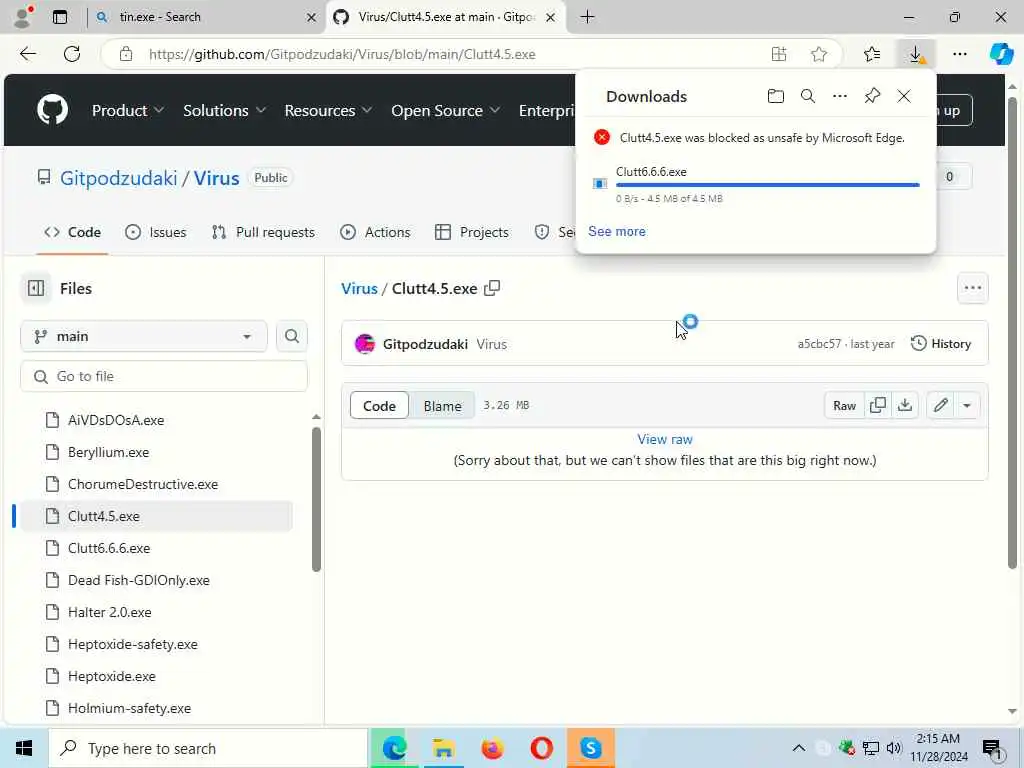Screen dimensions: 1024x768
Task: Open the Favorites list icon in the toolbar
Action: [x=872, y=54]
